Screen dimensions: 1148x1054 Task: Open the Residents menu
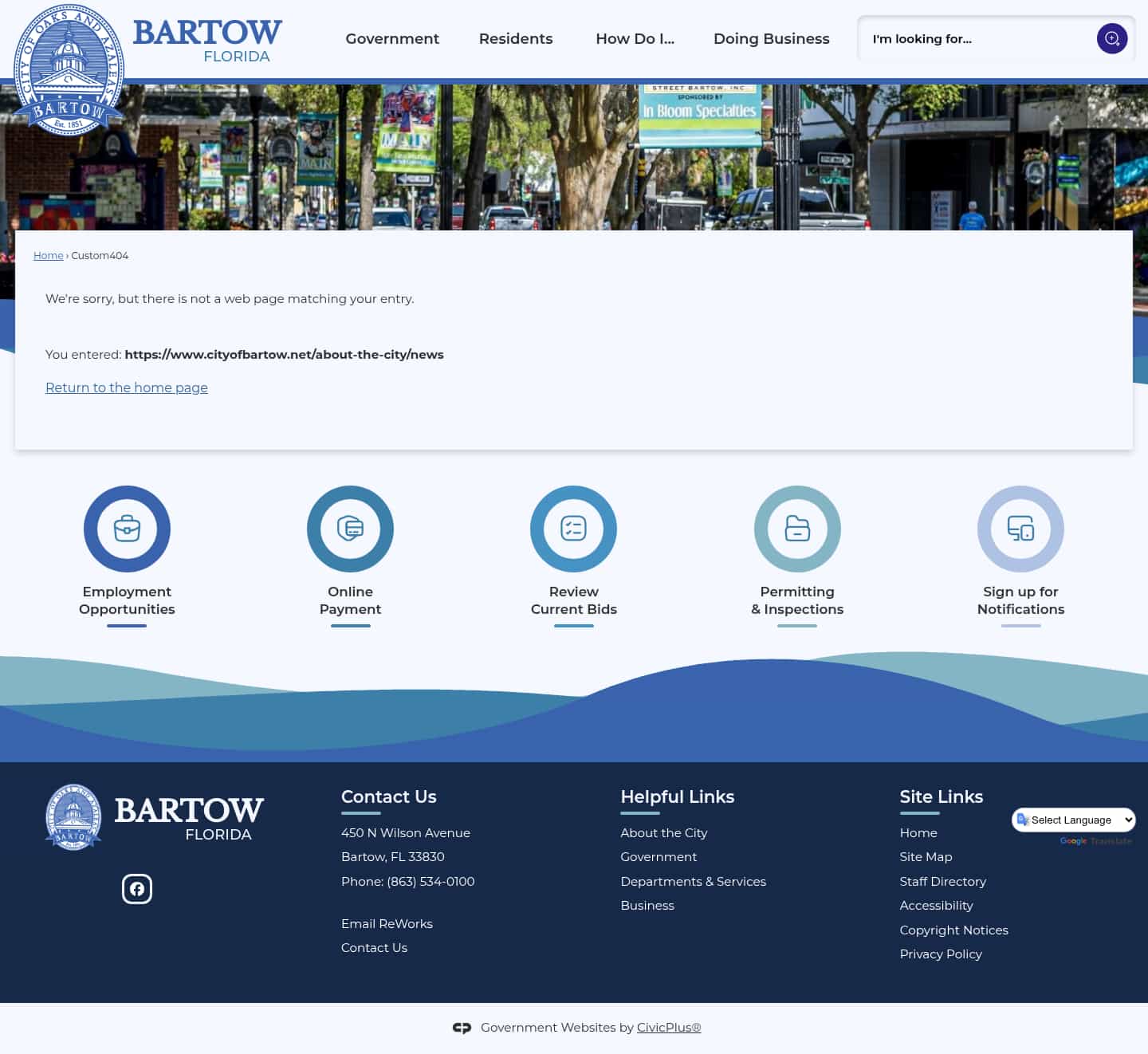coord(515,38)
